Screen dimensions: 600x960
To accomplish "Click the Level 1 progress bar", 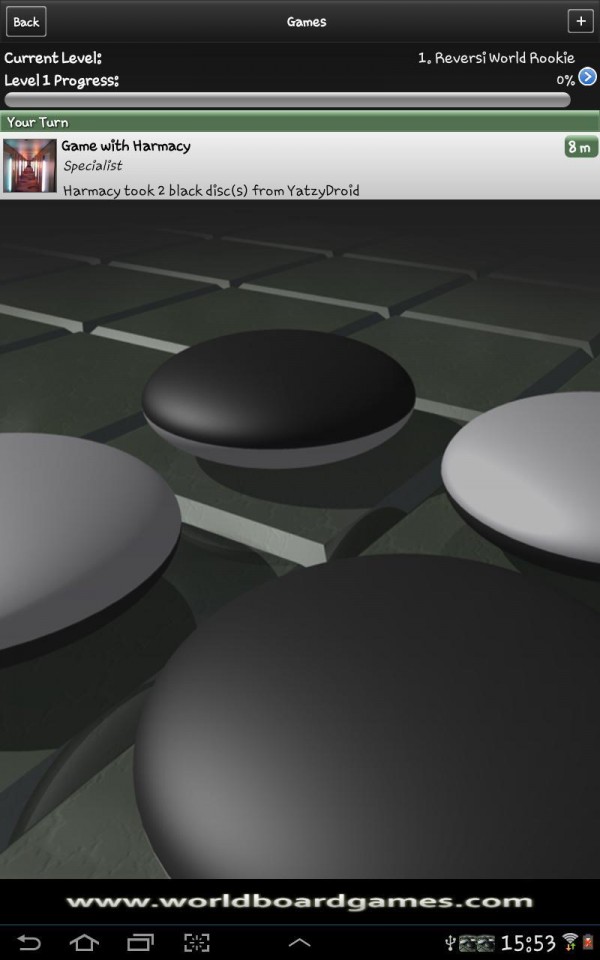I will [287, 100].
